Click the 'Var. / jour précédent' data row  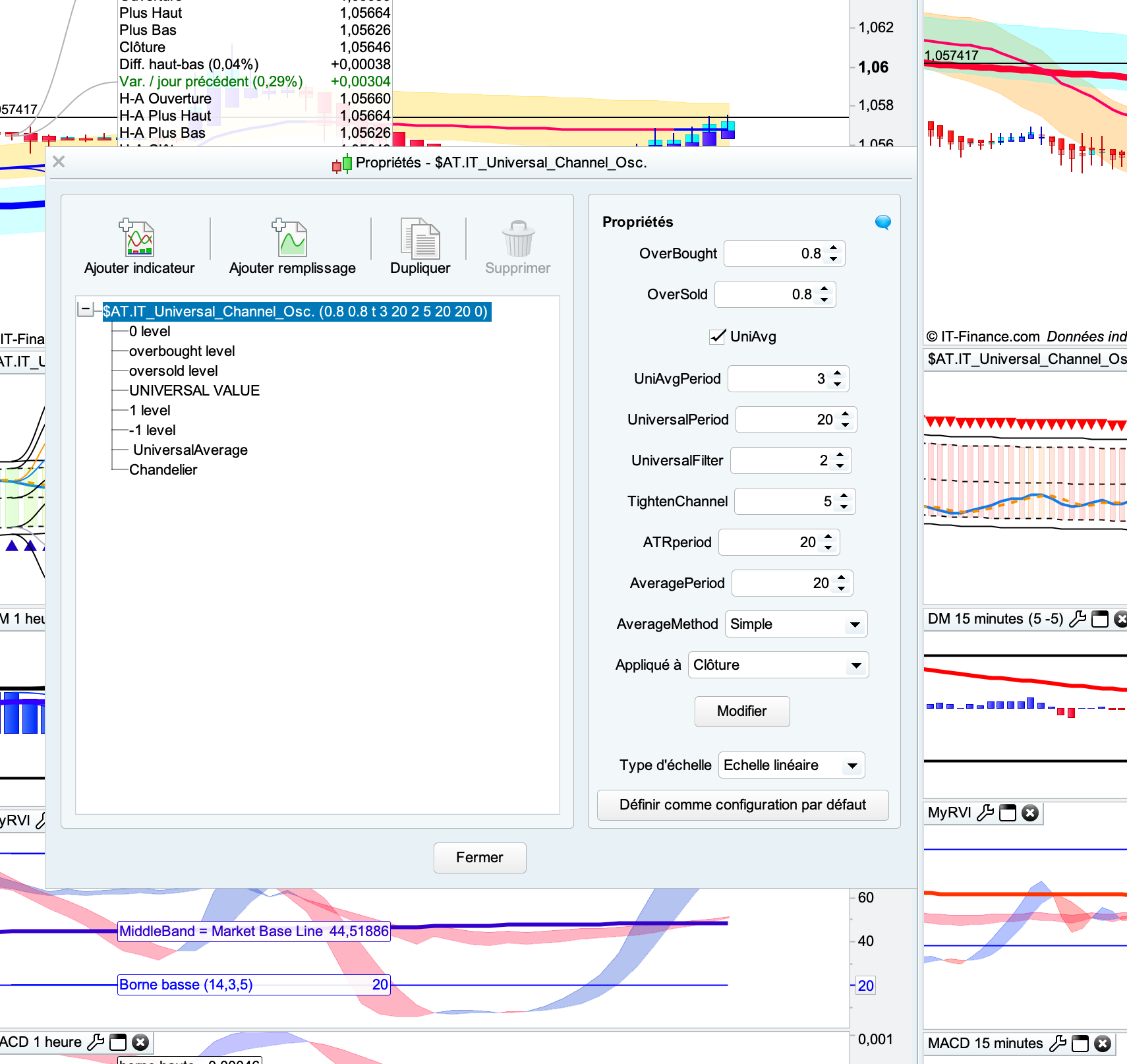click(x=254, y=81)
